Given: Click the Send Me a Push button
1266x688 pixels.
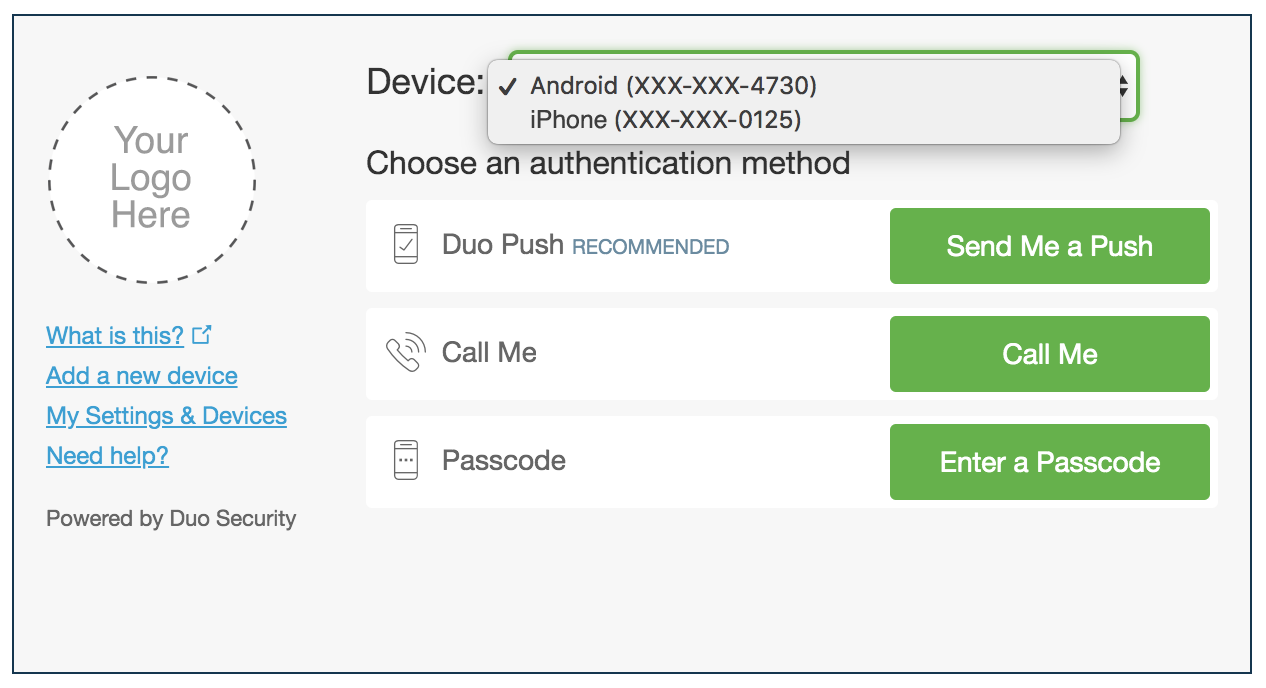Looking at the screenshot, I should pyautogui.click(x=1049, y=245).
